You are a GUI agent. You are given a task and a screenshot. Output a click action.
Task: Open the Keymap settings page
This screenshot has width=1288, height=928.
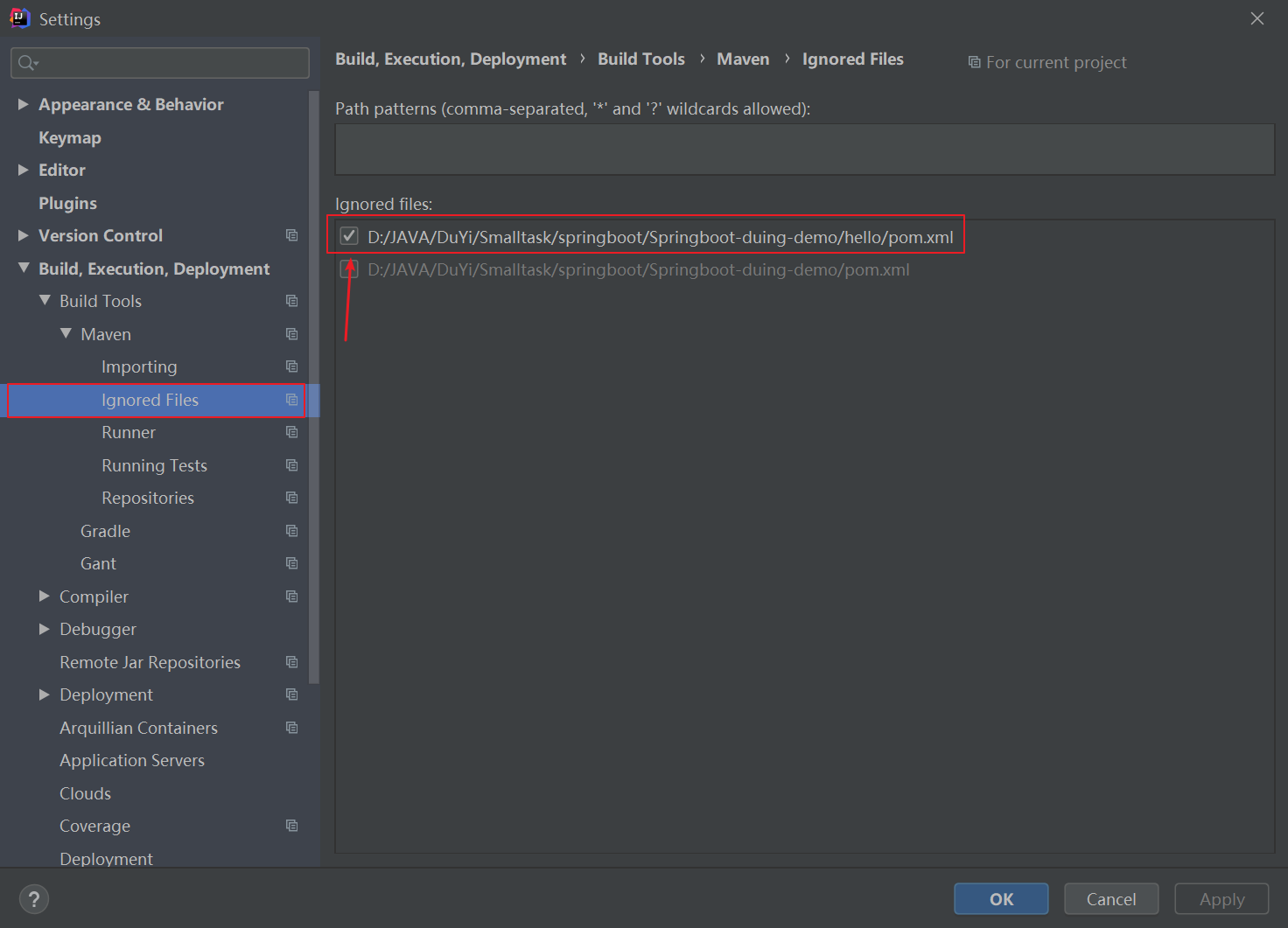pos(70,137)
